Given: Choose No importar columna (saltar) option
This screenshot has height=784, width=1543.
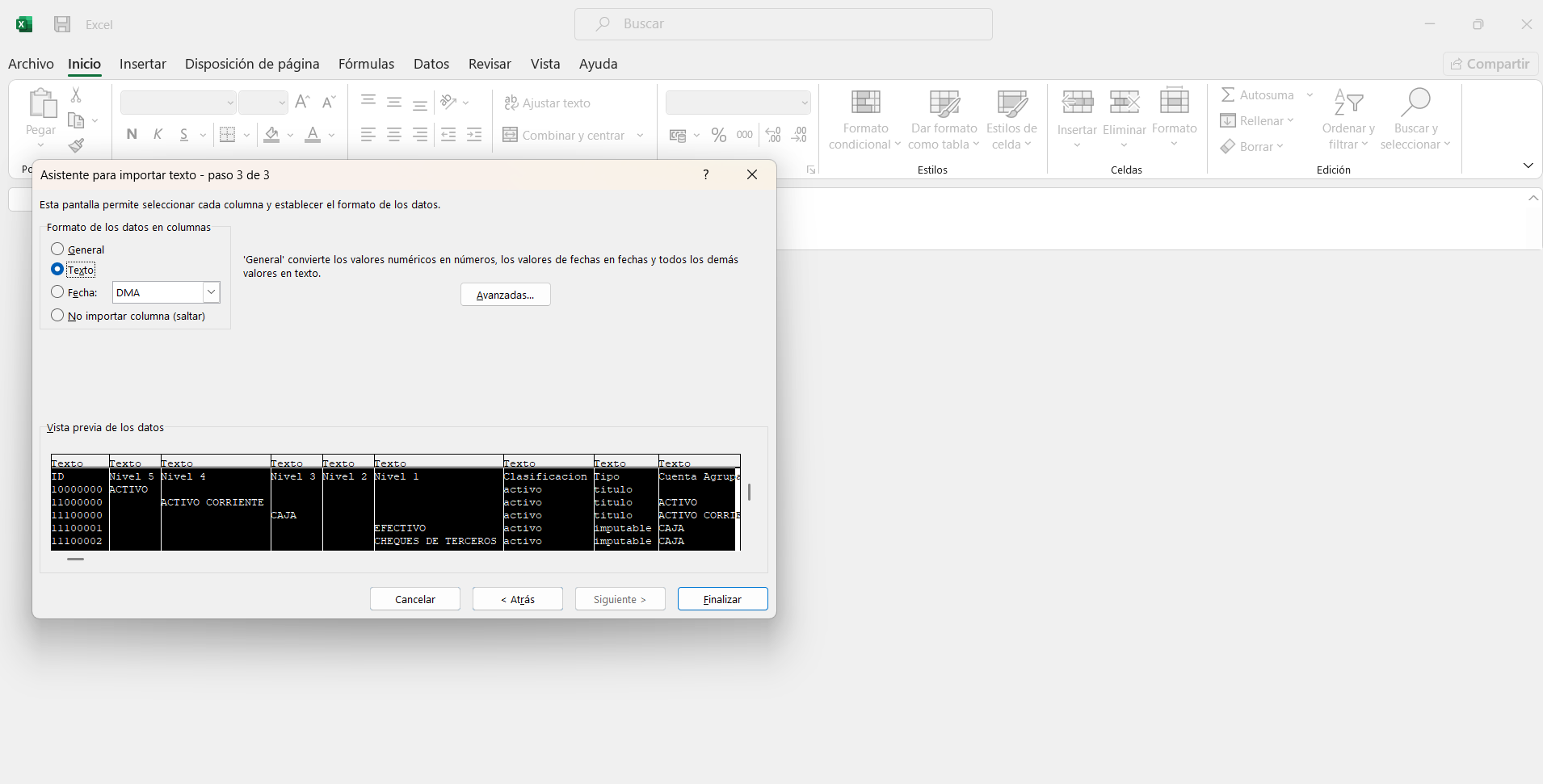Looking at the screenshot, I should tap(57, 316).
